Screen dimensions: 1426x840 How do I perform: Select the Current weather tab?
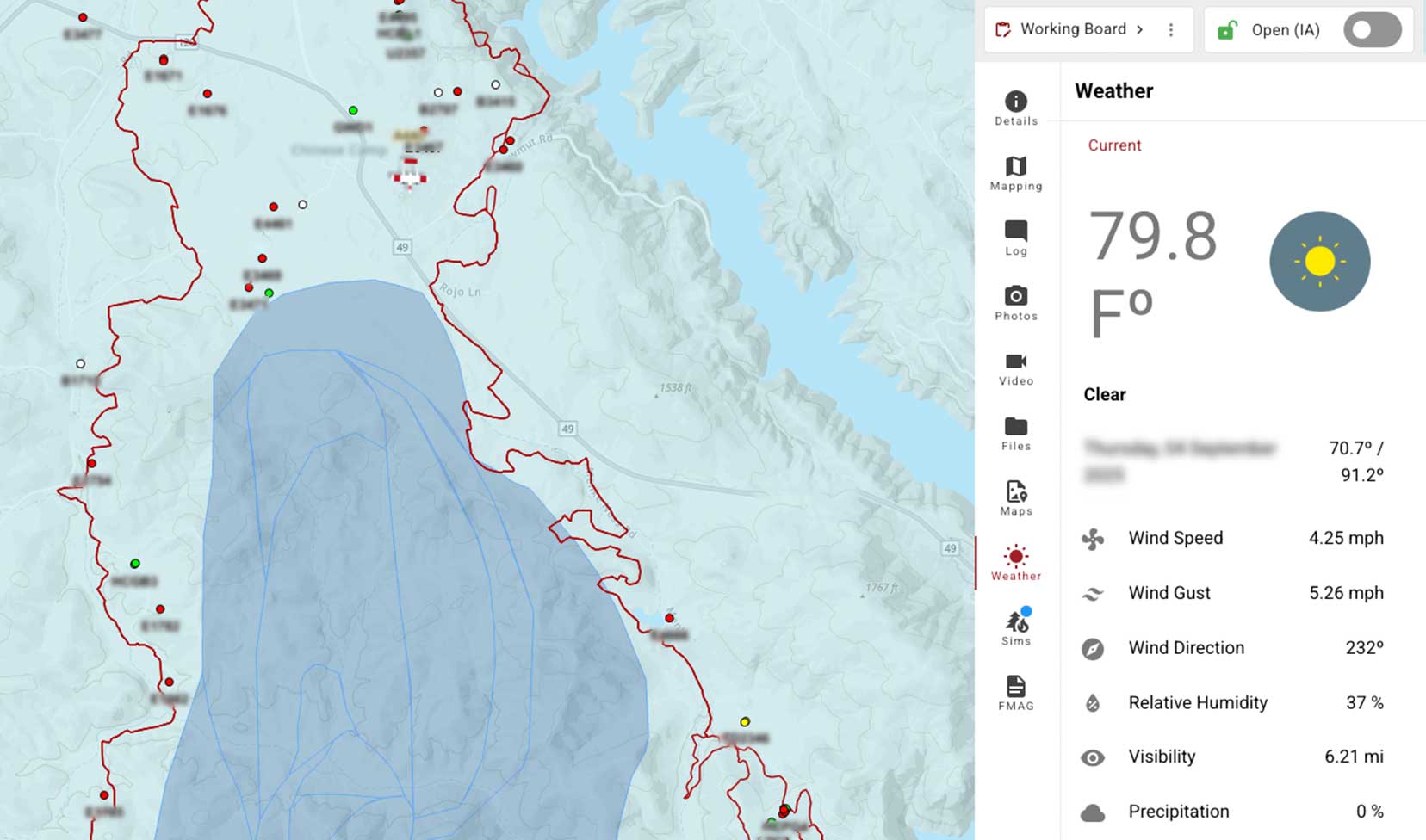pyautogui.click(x=1115, y=145)
